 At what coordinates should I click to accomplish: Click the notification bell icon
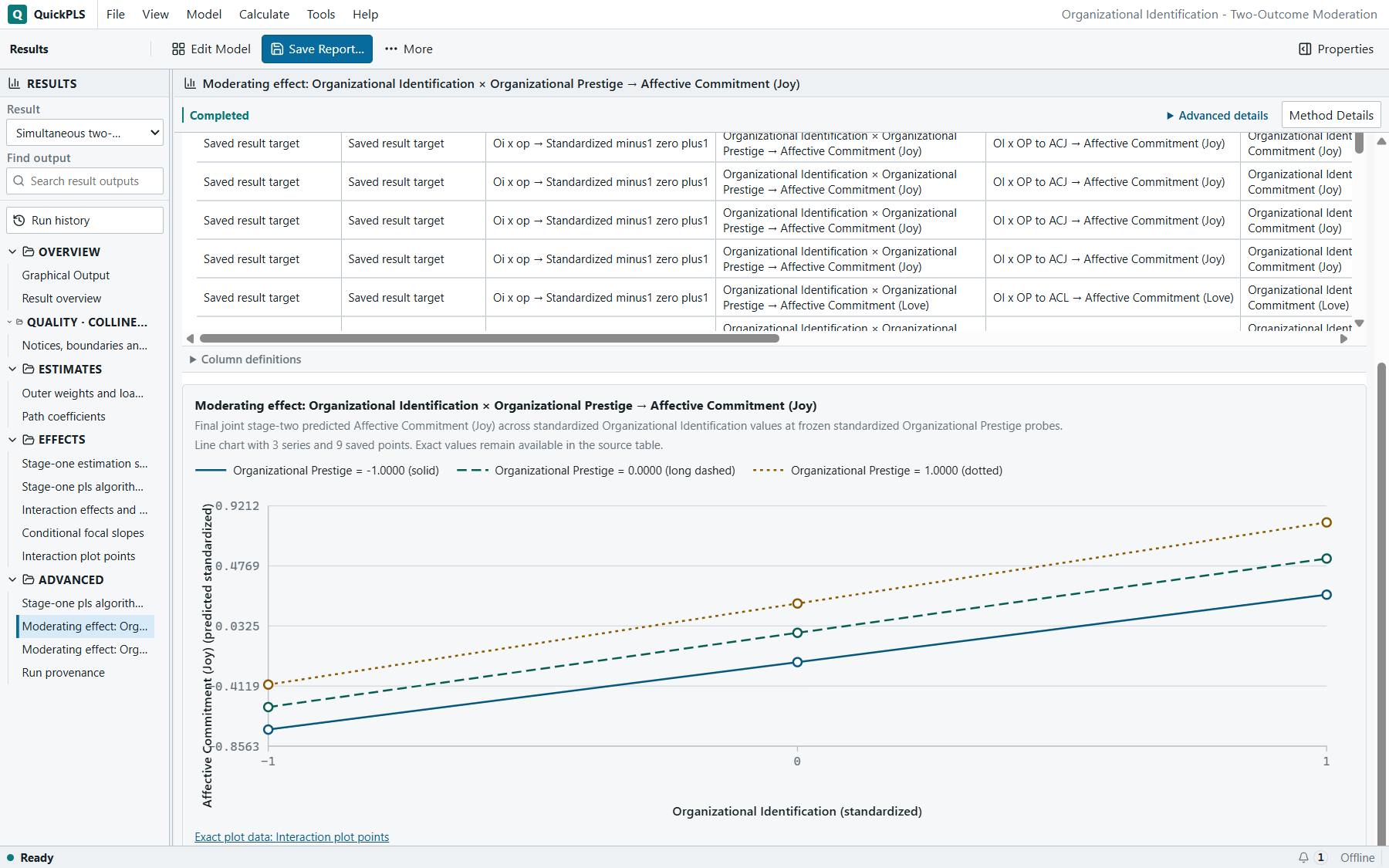[1303, 857]
